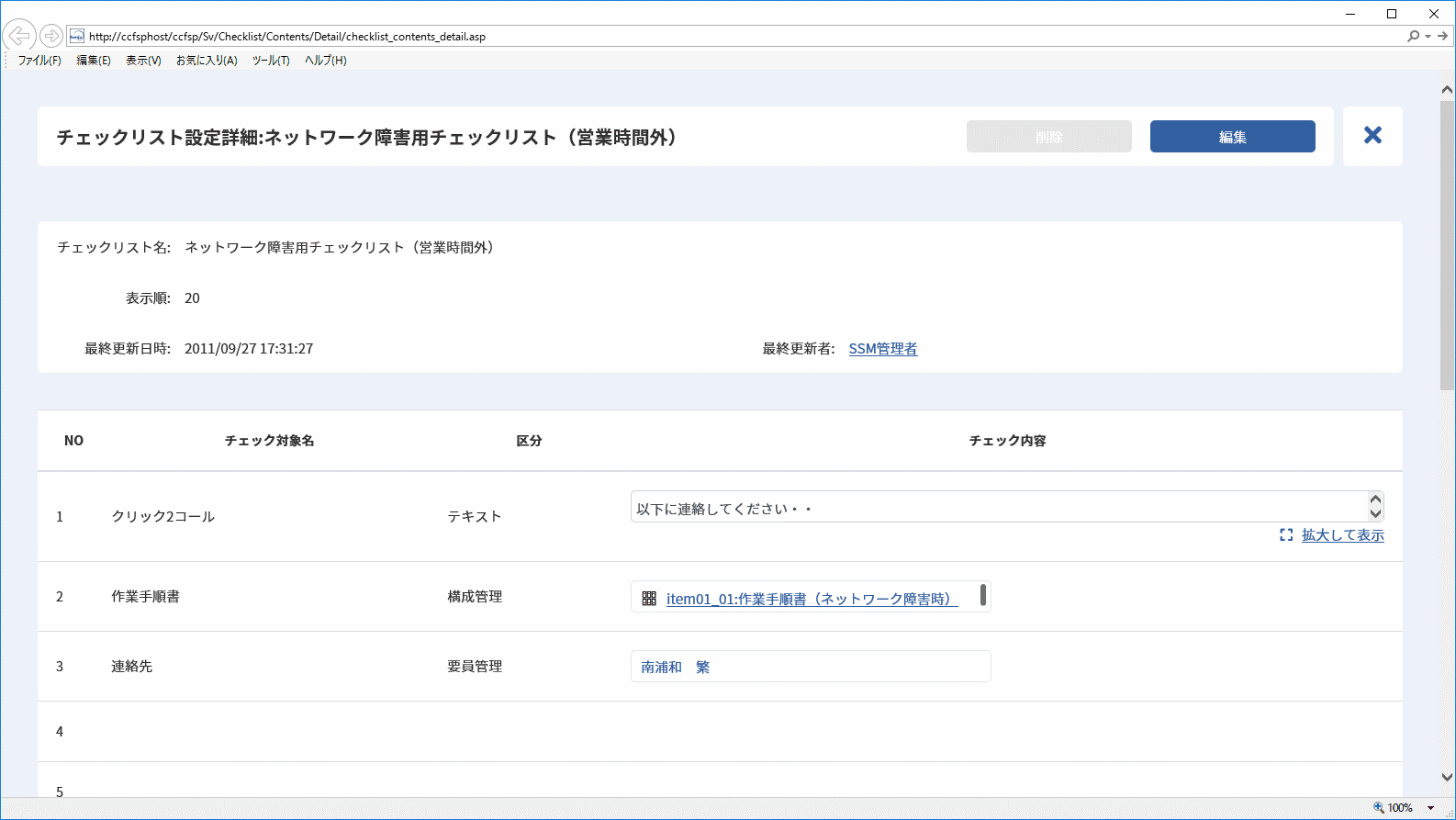The height and width of the screenshot is (820, 1456).
Task: Click the クリック2コール row name
Action: [163, 517]
